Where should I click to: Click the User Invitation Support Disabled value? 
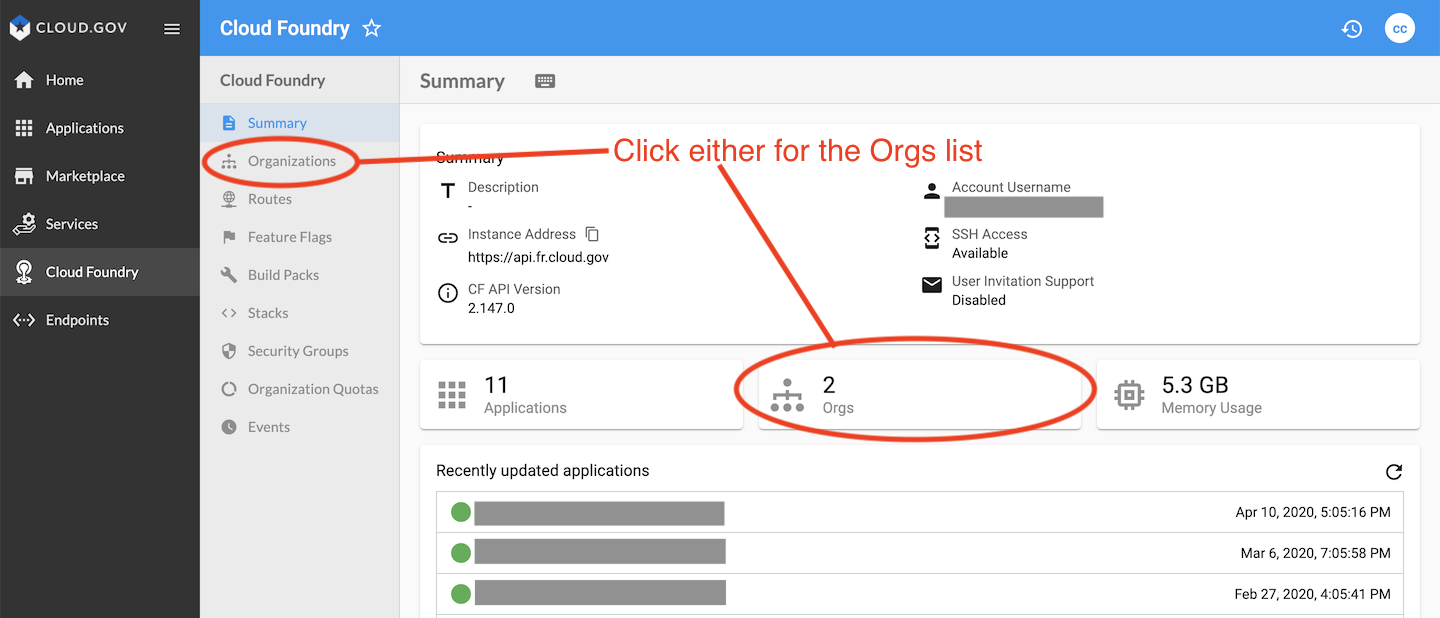coord(979,300)
